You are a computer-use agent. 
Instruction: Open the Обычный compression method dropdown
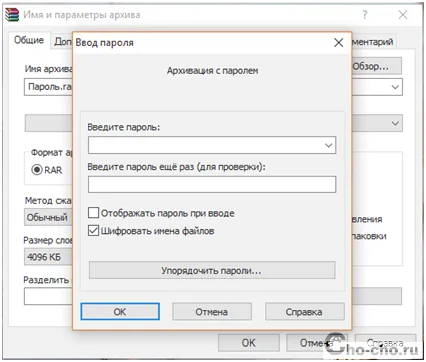48,217
